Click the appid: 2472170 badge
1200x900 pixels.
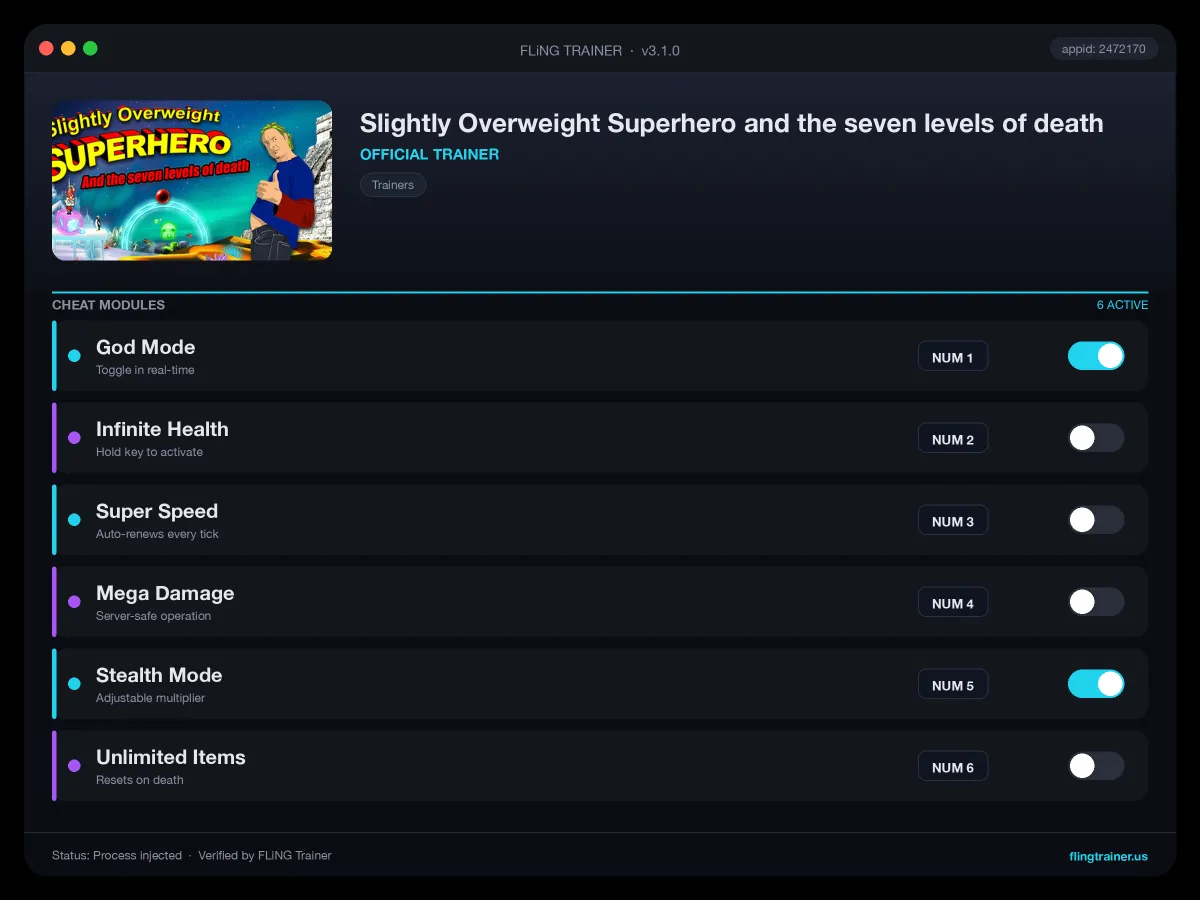pyautogui.click(x=1104, y=48)
